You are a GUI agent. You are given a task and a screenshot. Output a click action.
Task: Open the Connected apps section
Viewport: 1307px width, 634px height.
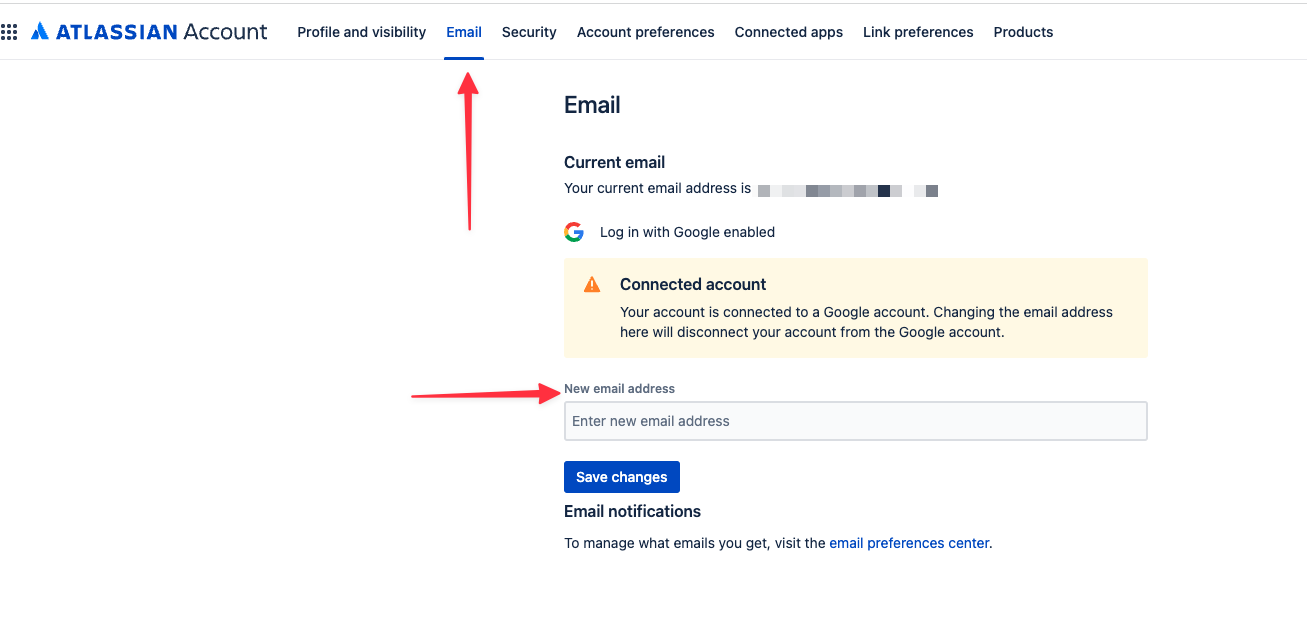[788, 31]
